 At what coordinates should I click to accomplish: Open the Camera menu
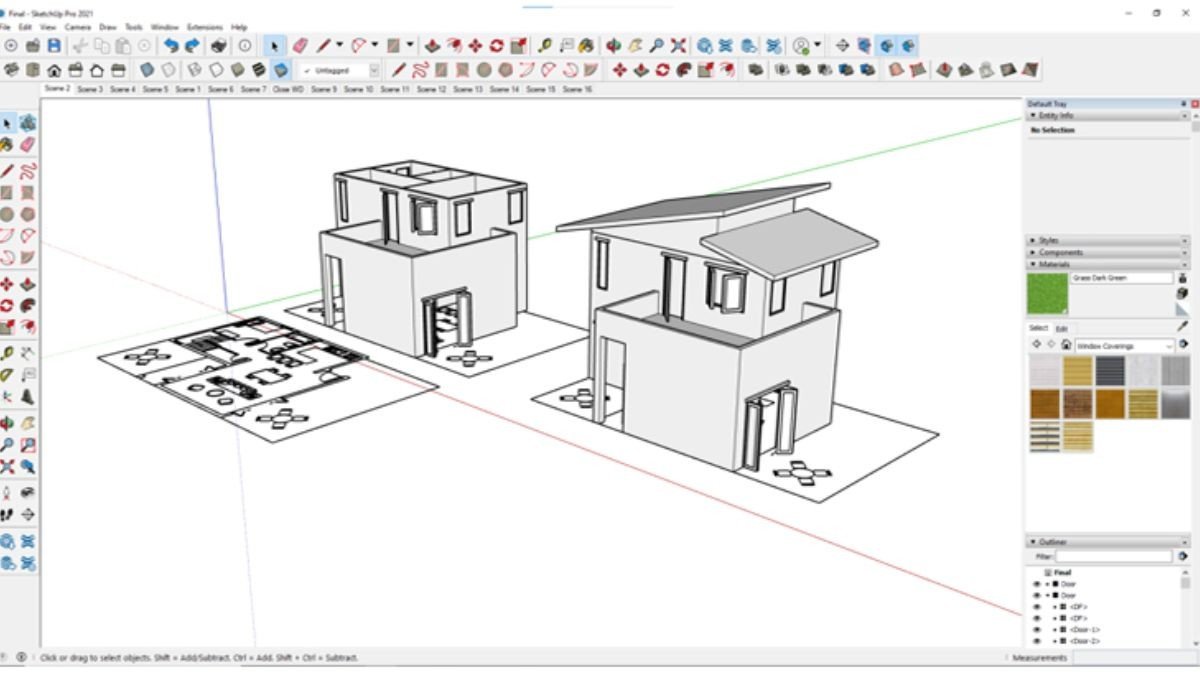[x=77, y=27]
